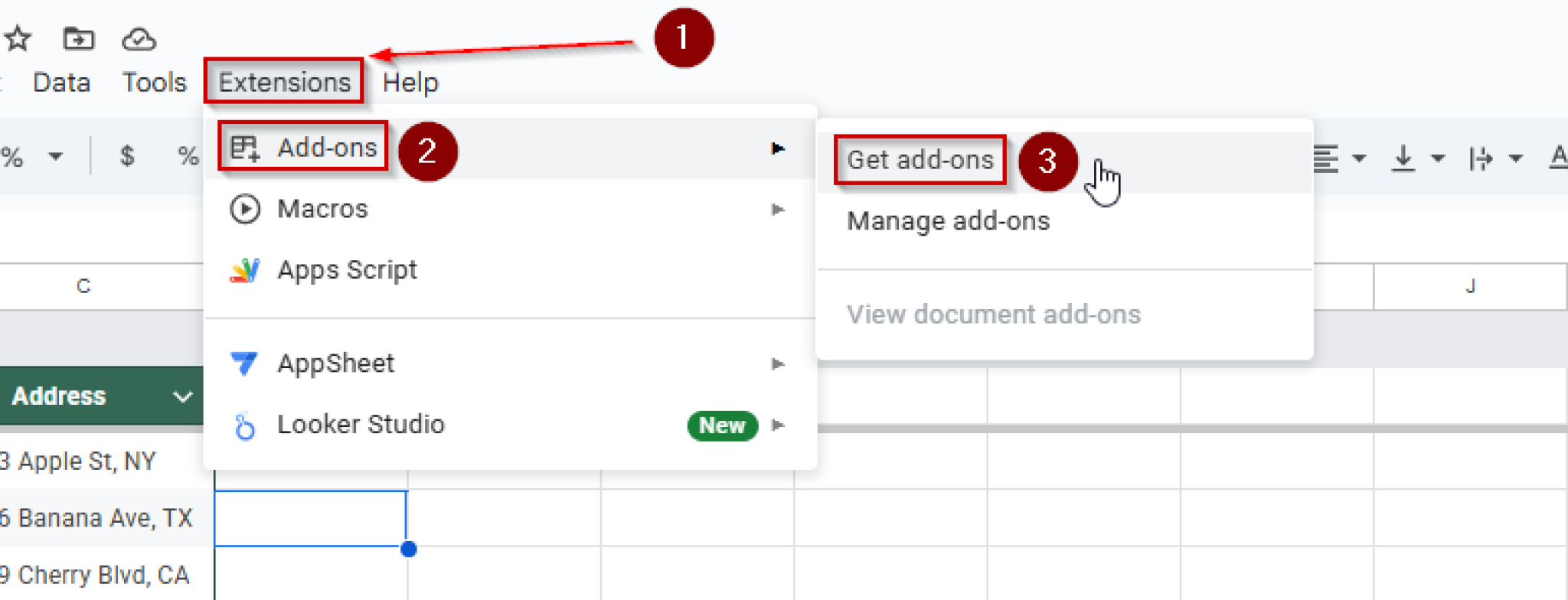The image size is (1568, 600).
Task: Star the spreadsheet with the star icon
Action: 18,38
